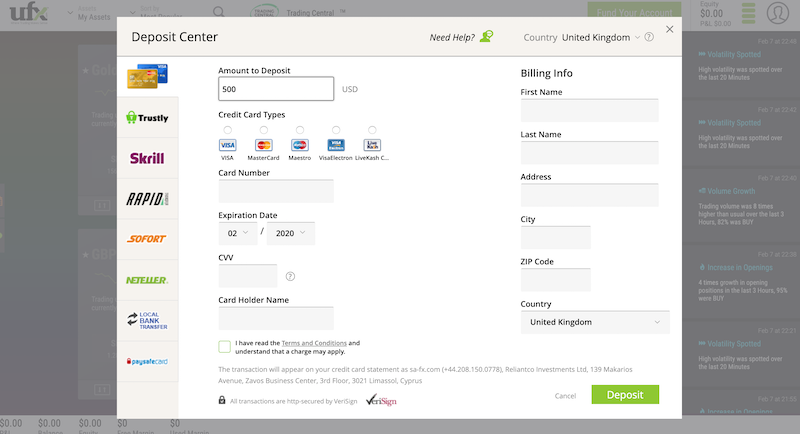800x434 pixels.
Task: Choose paysafecard payment method
Action: coord(147,362)
